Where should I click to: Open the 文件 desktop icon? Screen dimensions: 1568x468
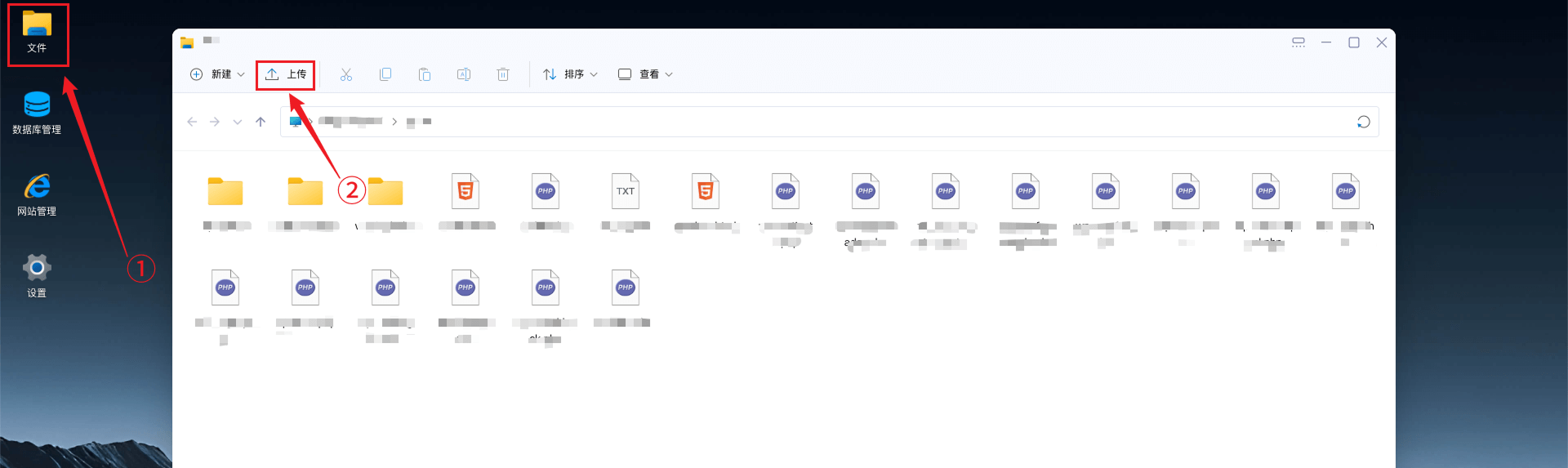pos(37,33)
